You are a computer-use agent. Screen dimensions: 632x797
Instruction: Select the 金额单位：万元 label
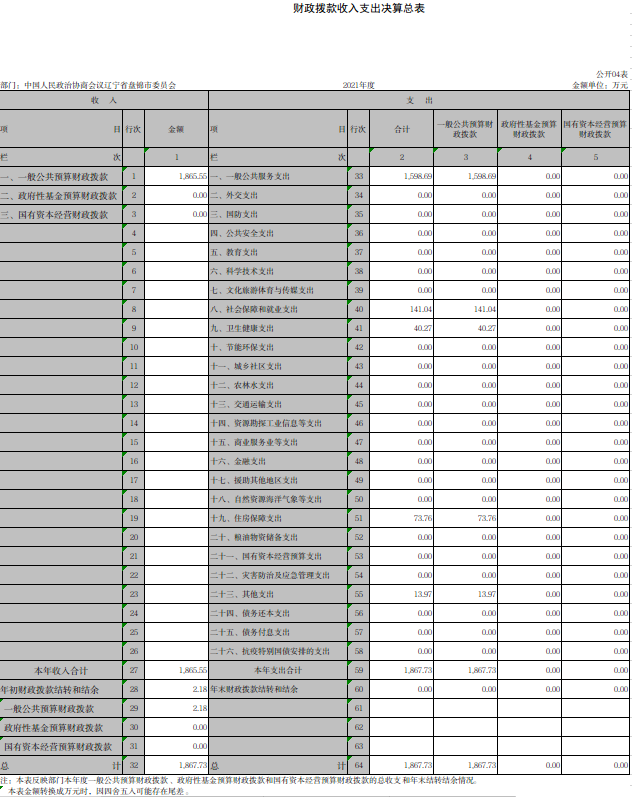(x=600, y=85)
